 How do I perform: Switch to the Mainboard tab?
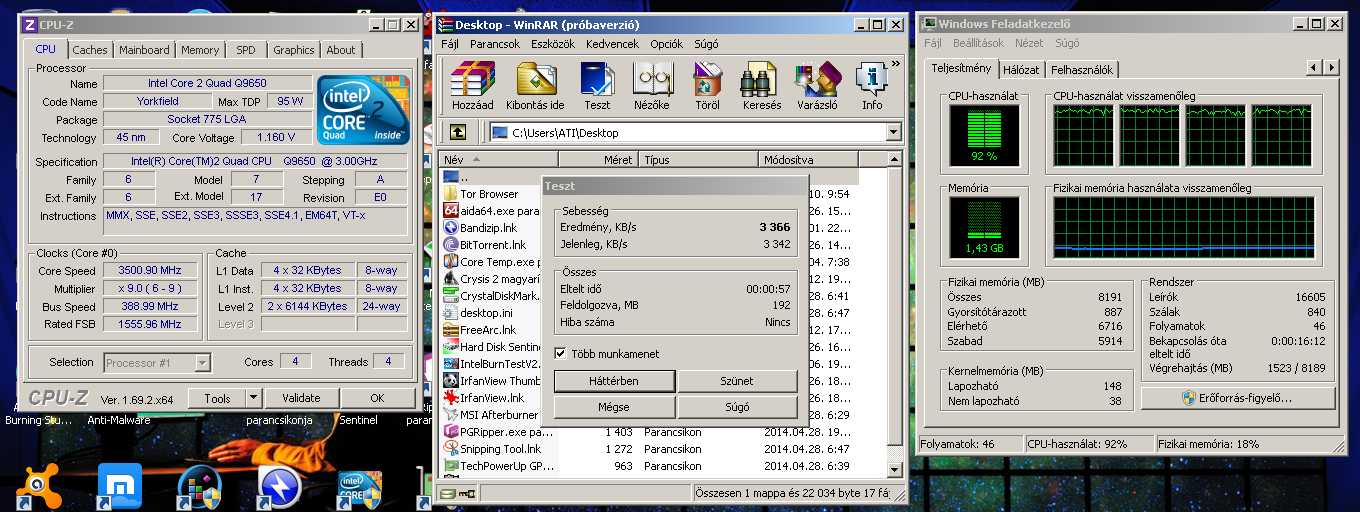pos(144,50)
